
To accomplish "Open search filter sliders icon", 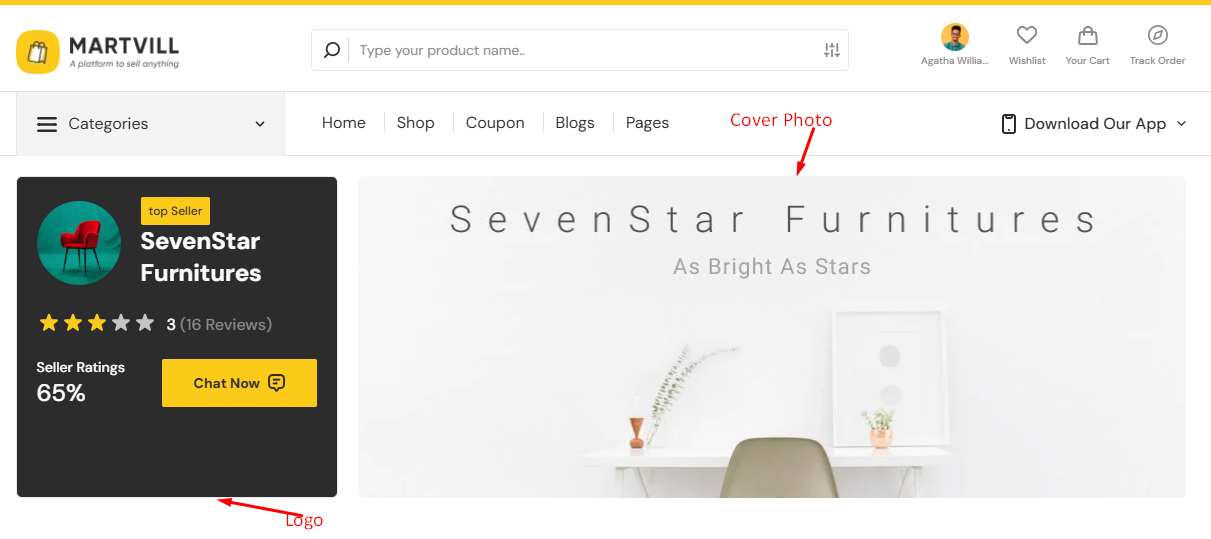I will [x=831, y=50].
